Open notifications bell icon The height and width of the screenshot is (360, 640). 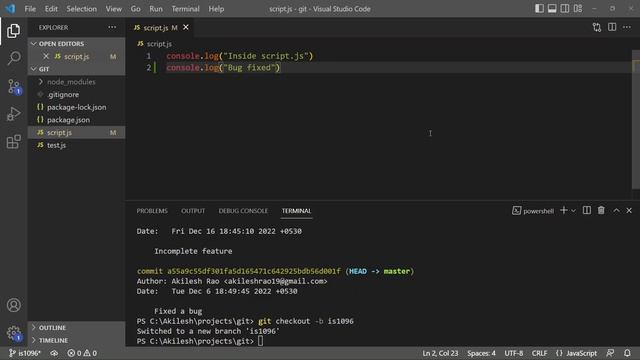tap(627, 353)
